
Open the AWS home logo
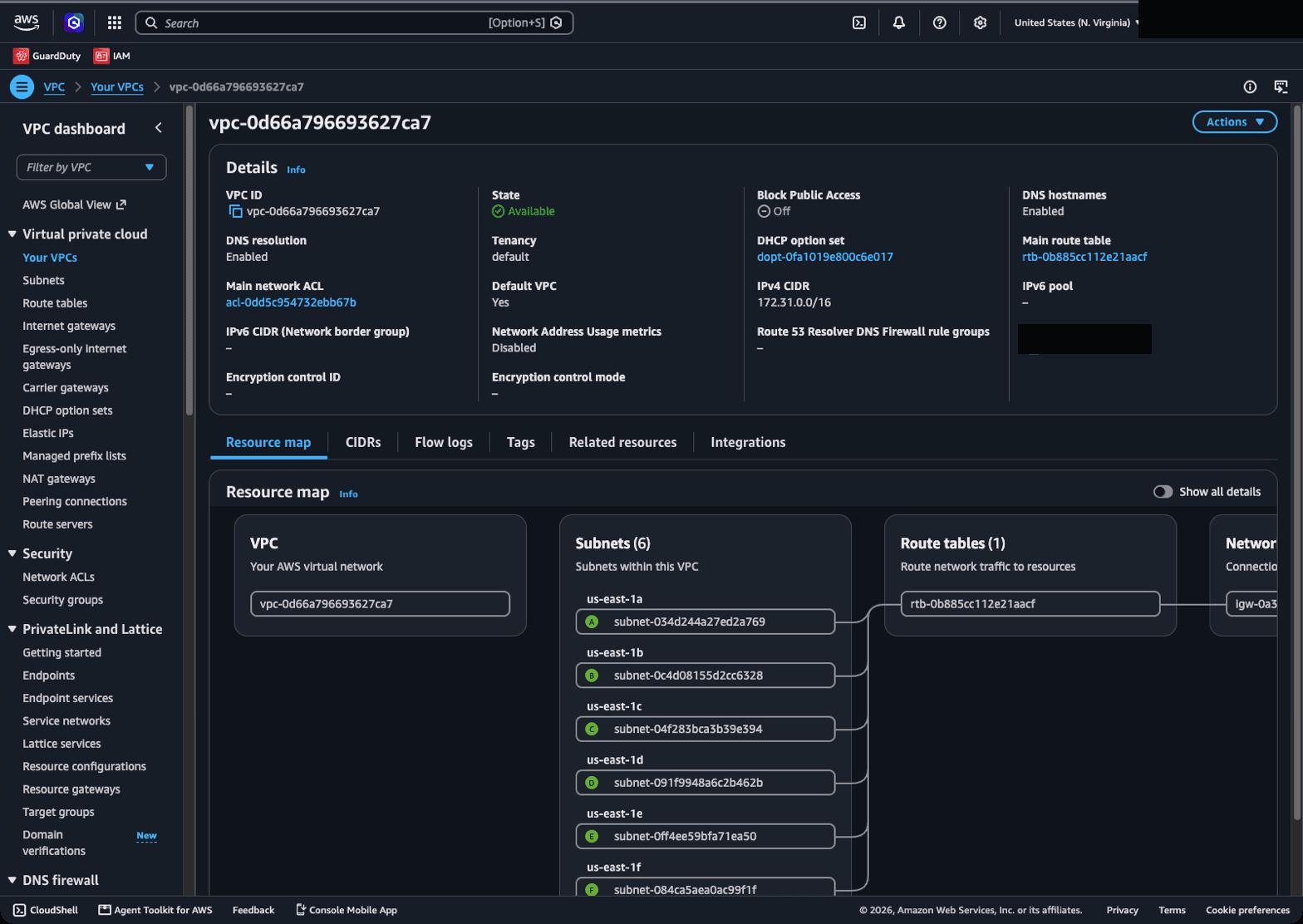pyautogui.click(x=27, y=22)
